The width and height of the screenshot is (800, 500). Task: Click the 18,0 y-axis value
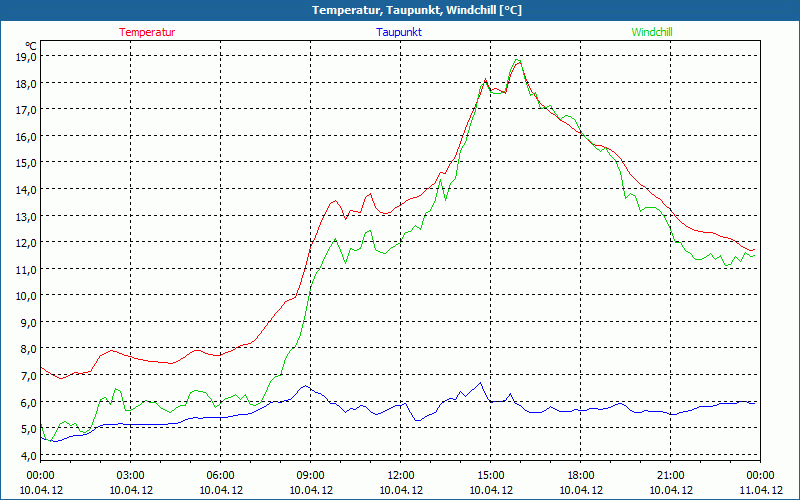pos(26,84)
